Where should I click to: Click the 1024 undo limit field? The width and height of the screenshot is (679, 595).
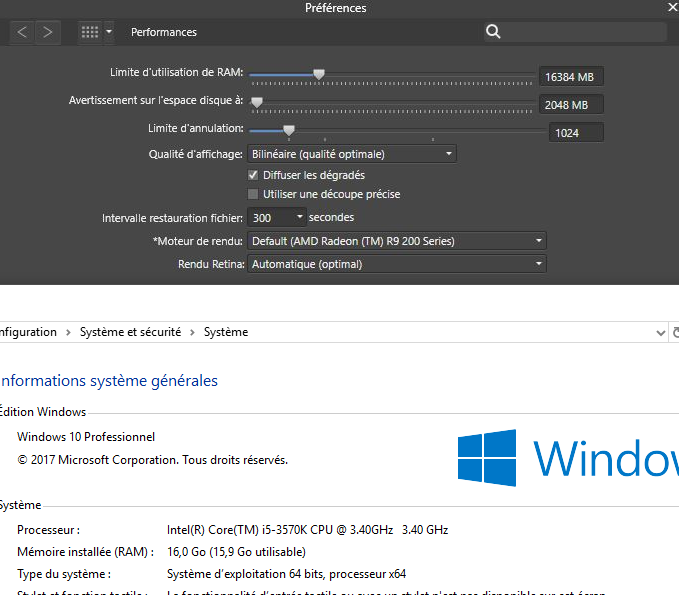pos(576,133)
